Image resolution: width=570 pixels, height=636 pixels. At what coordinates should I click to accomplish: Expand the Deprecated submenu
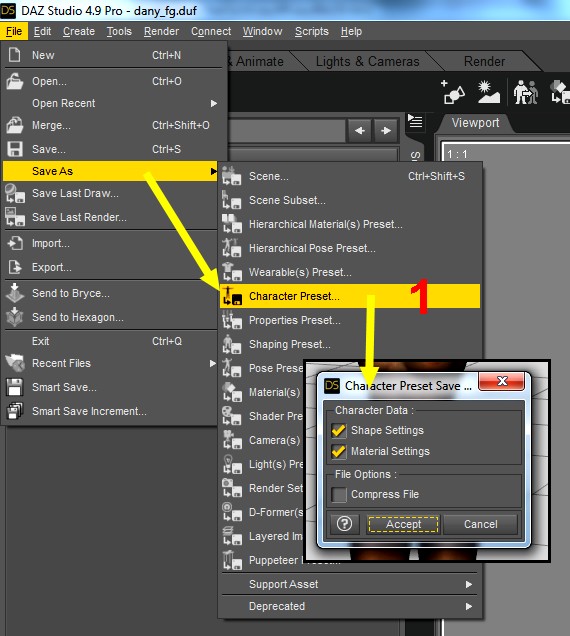click(349, 606)
